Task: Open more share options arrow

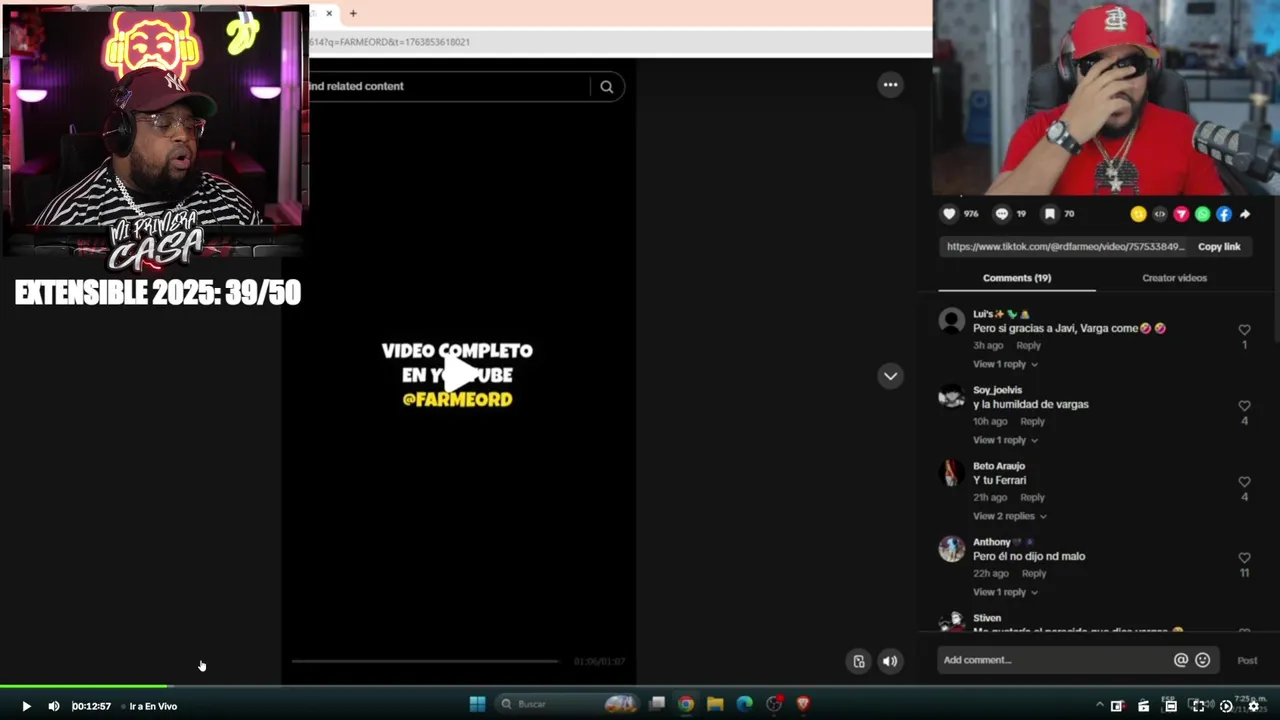Action: 1245,214
